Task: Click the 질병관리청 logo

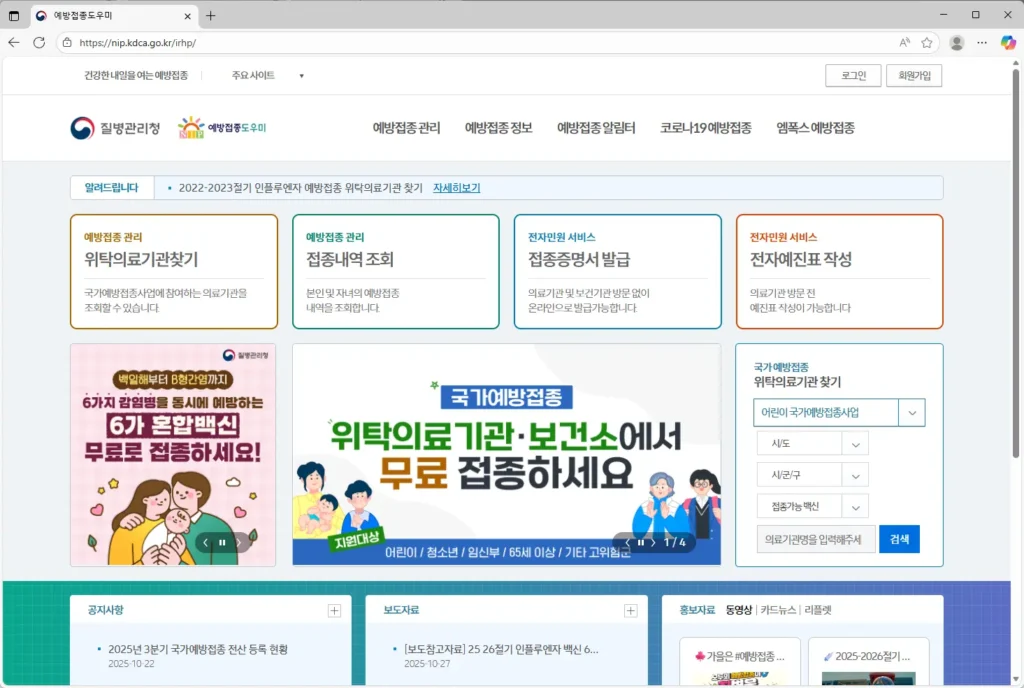Action: click(113, 127)
